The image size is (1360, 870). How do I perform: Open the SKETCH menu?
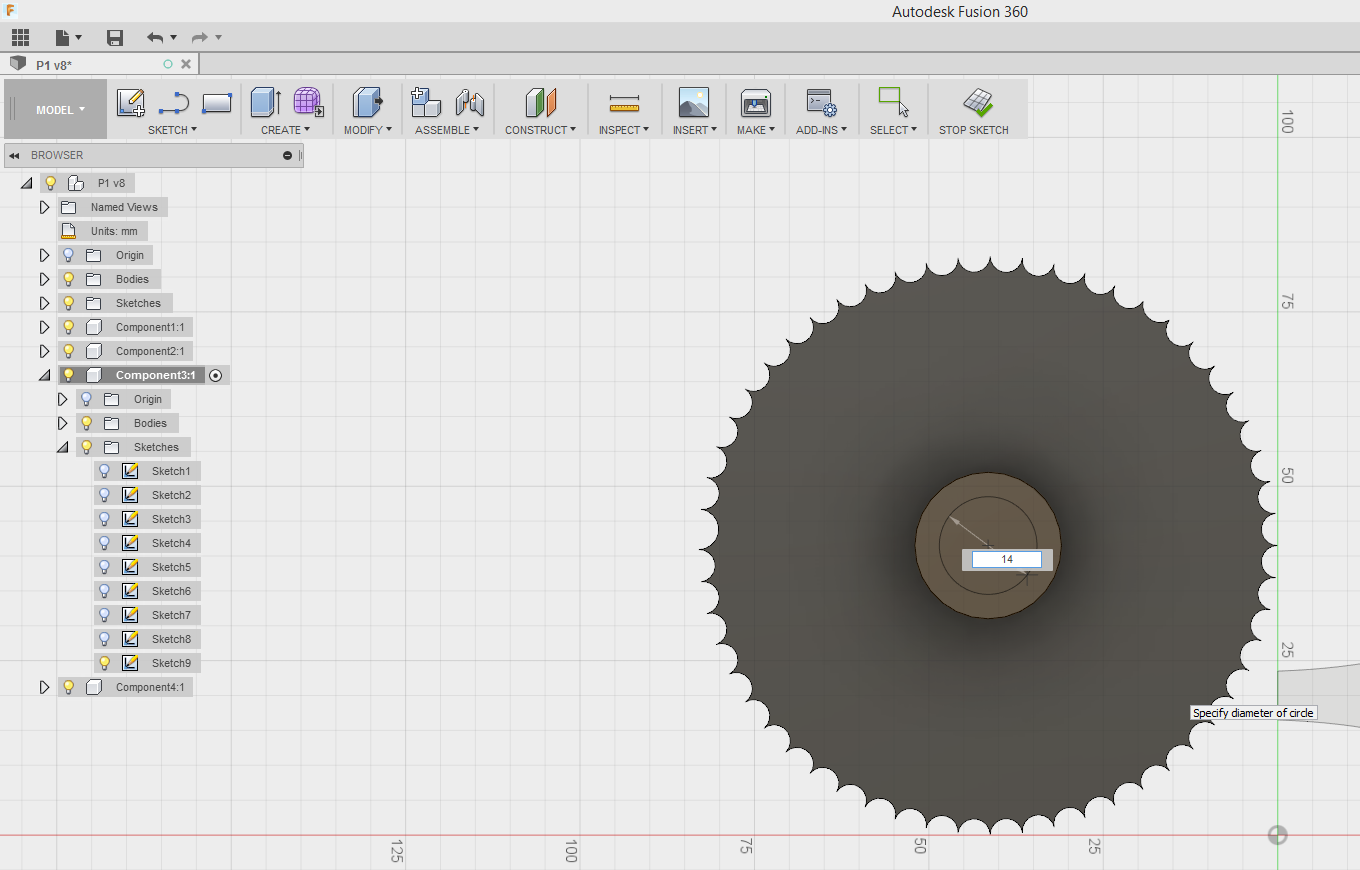click(172, 130)
